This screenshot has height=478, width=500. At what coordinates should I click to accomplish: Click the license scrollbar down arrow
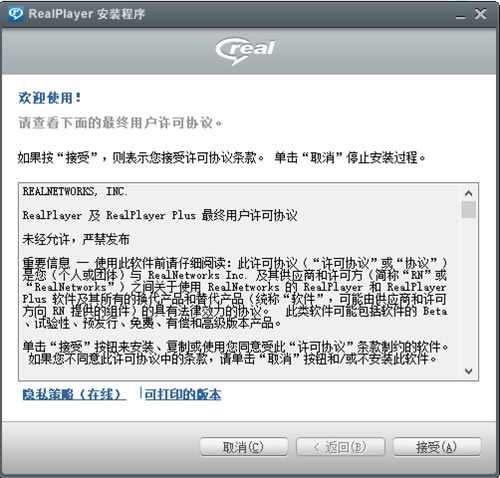[x=468, y=371]
